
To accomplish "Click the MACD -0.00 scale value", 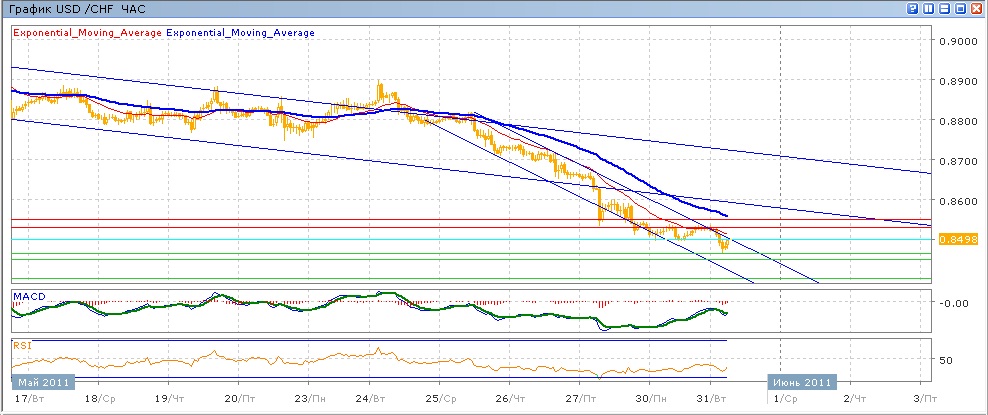I will (952, 303).
